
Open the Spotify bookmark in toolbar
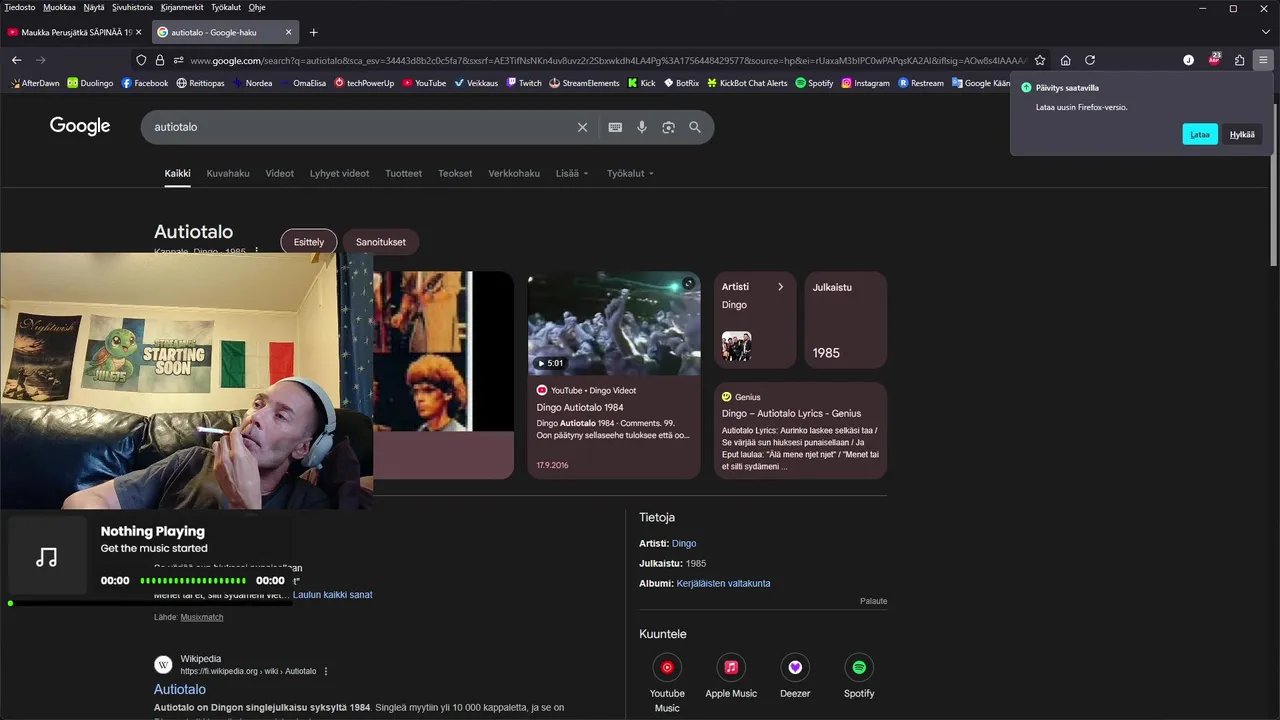pyautogui.click(x=814, y=83)
